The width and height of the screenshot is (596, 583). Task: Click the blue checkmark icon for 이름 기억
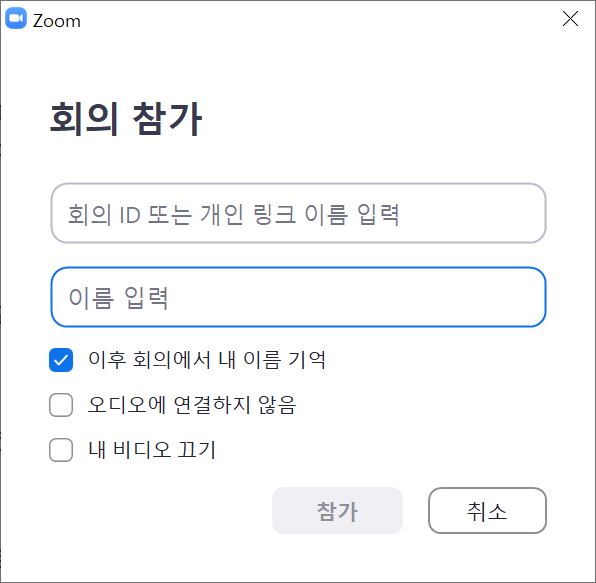tap(61, 360)
